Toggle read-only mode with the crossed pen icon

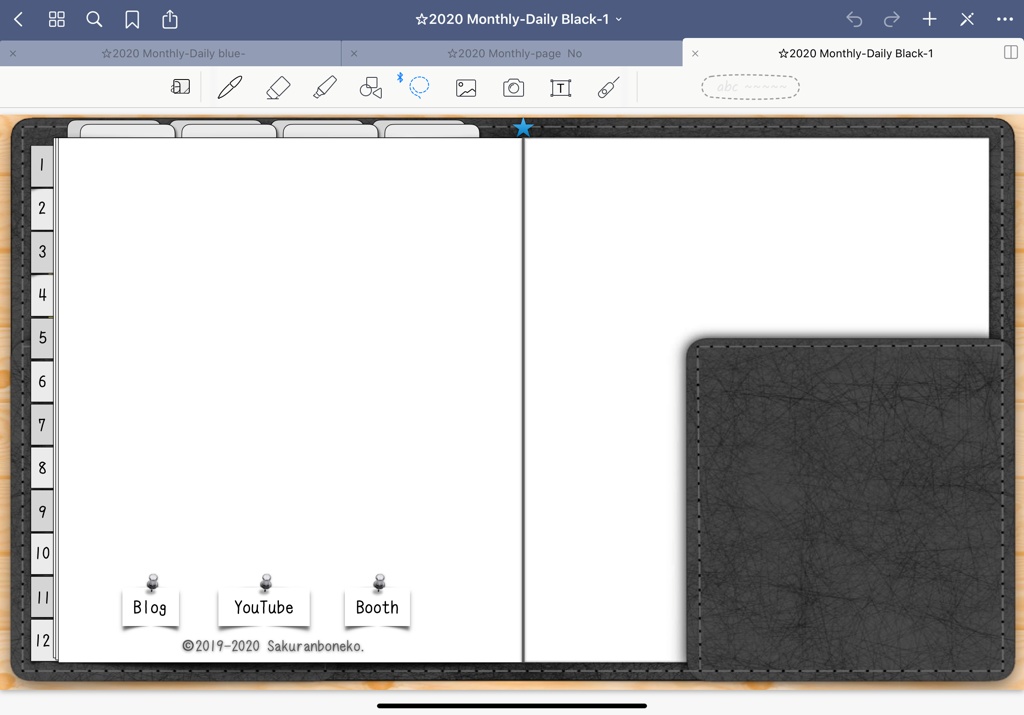(x=967, y=20)
